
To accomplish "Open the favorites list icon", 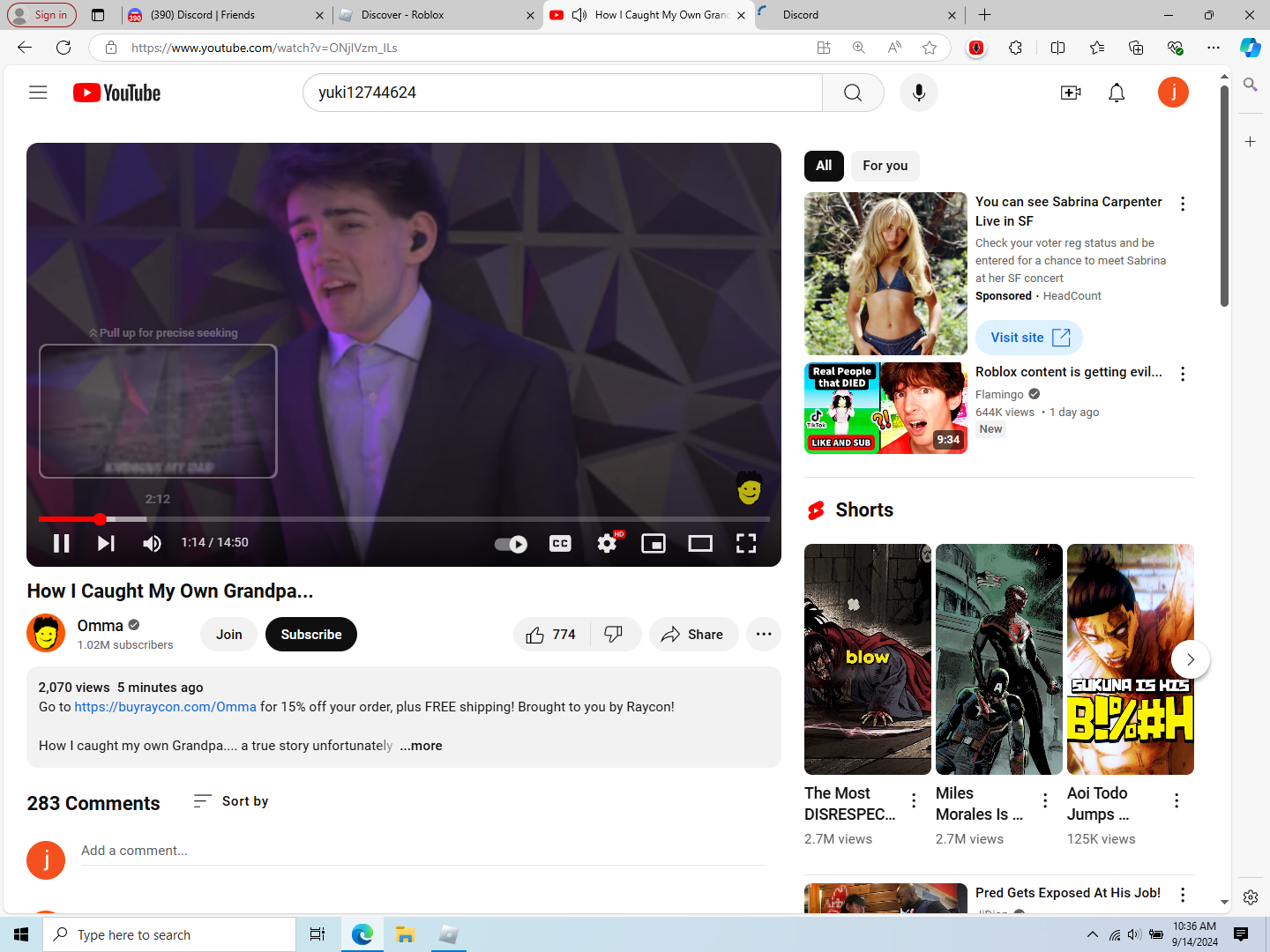I will 1097,48.
